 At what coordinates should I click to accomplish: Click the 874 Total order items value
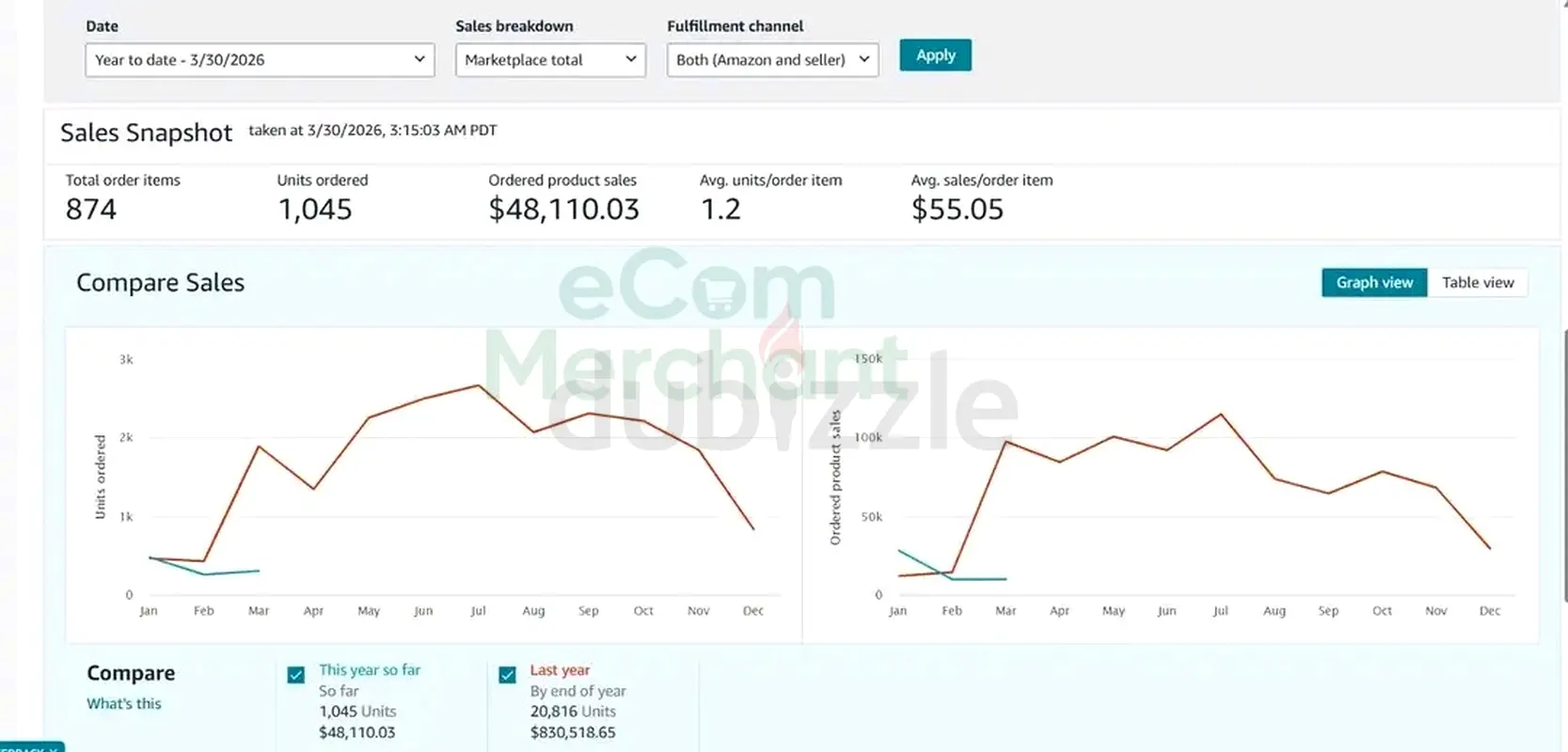[91, 210]
